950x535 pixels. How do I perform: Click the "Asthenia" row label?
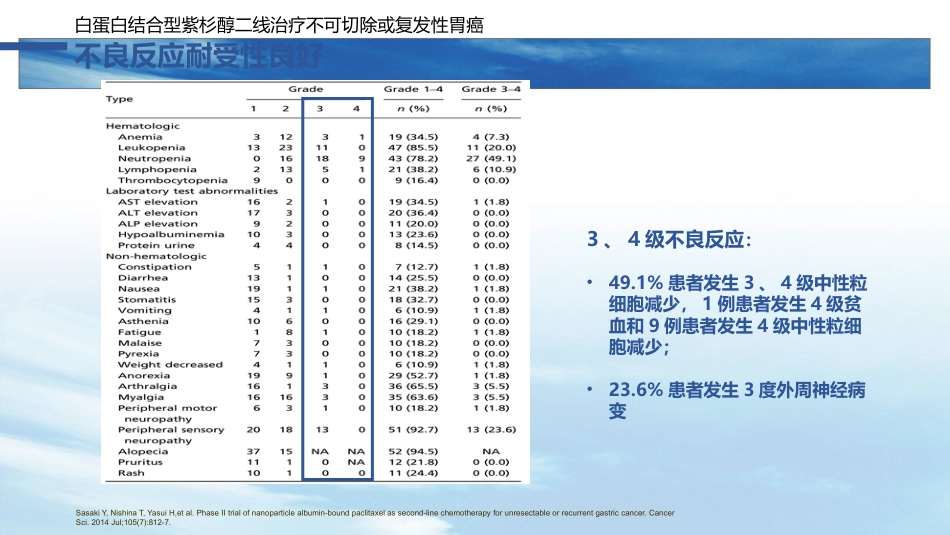pyautogui.click(x=143, y=321)
